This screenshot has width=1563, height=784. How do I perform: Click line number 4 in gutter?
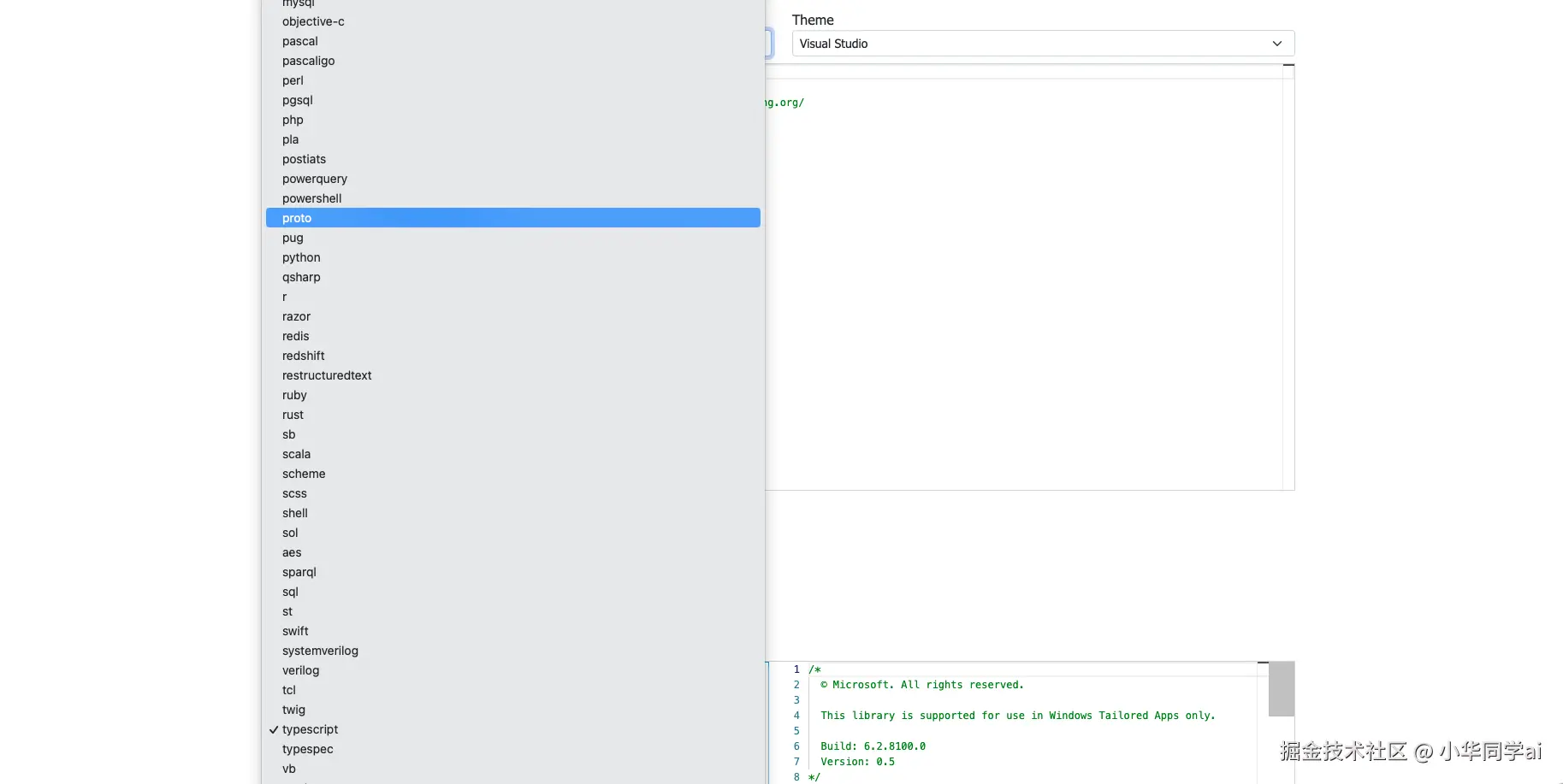[796, 716]
